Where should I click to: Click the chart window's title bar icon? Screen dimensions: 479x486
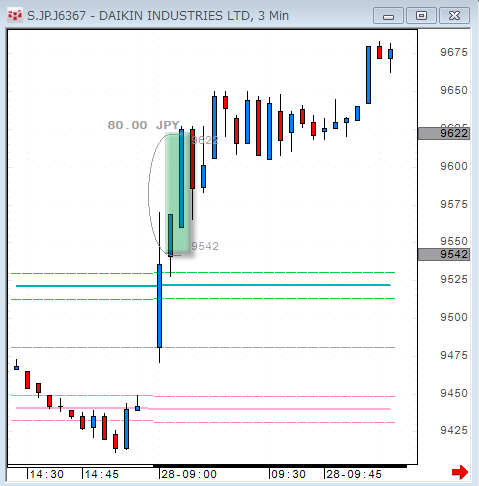(15, 16)
